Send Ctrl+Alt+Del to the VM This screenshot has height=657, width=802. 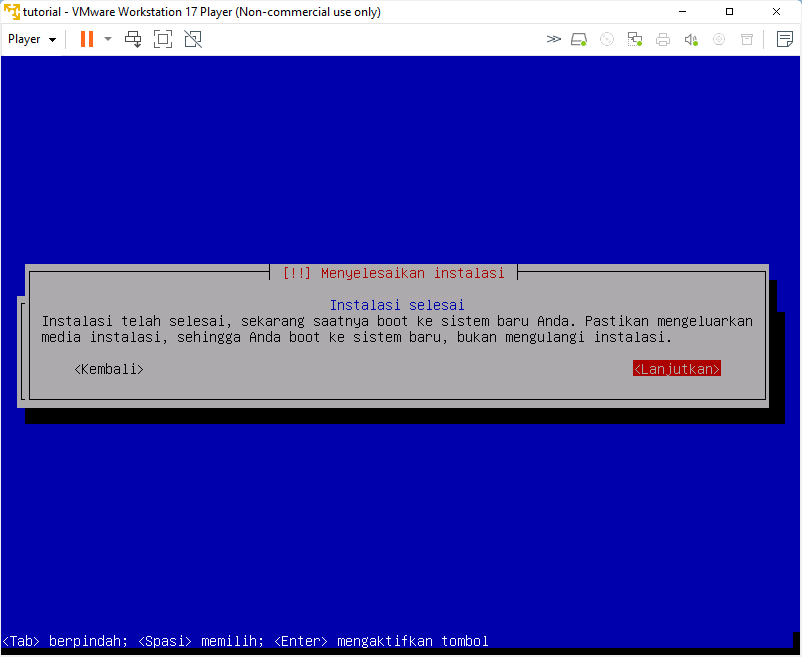(x=133, y=39)
